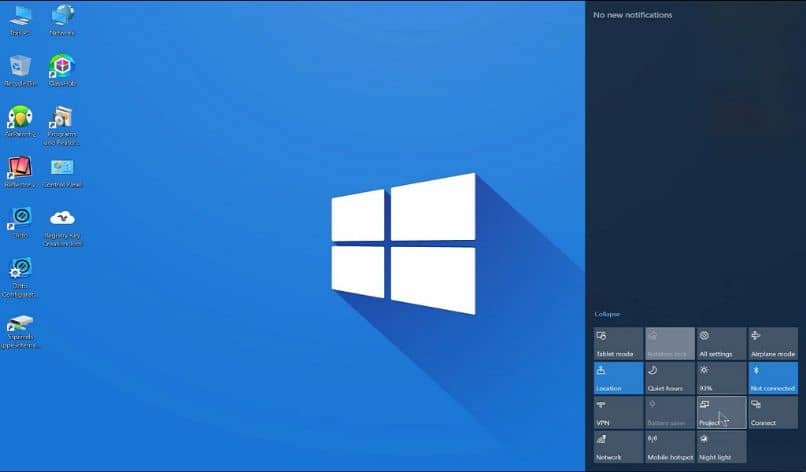Viewport: 806px width, 472px height.
Task: Select the Registry Key Creation tool icon
Action: pyautogui.click(x=62, y=228)
